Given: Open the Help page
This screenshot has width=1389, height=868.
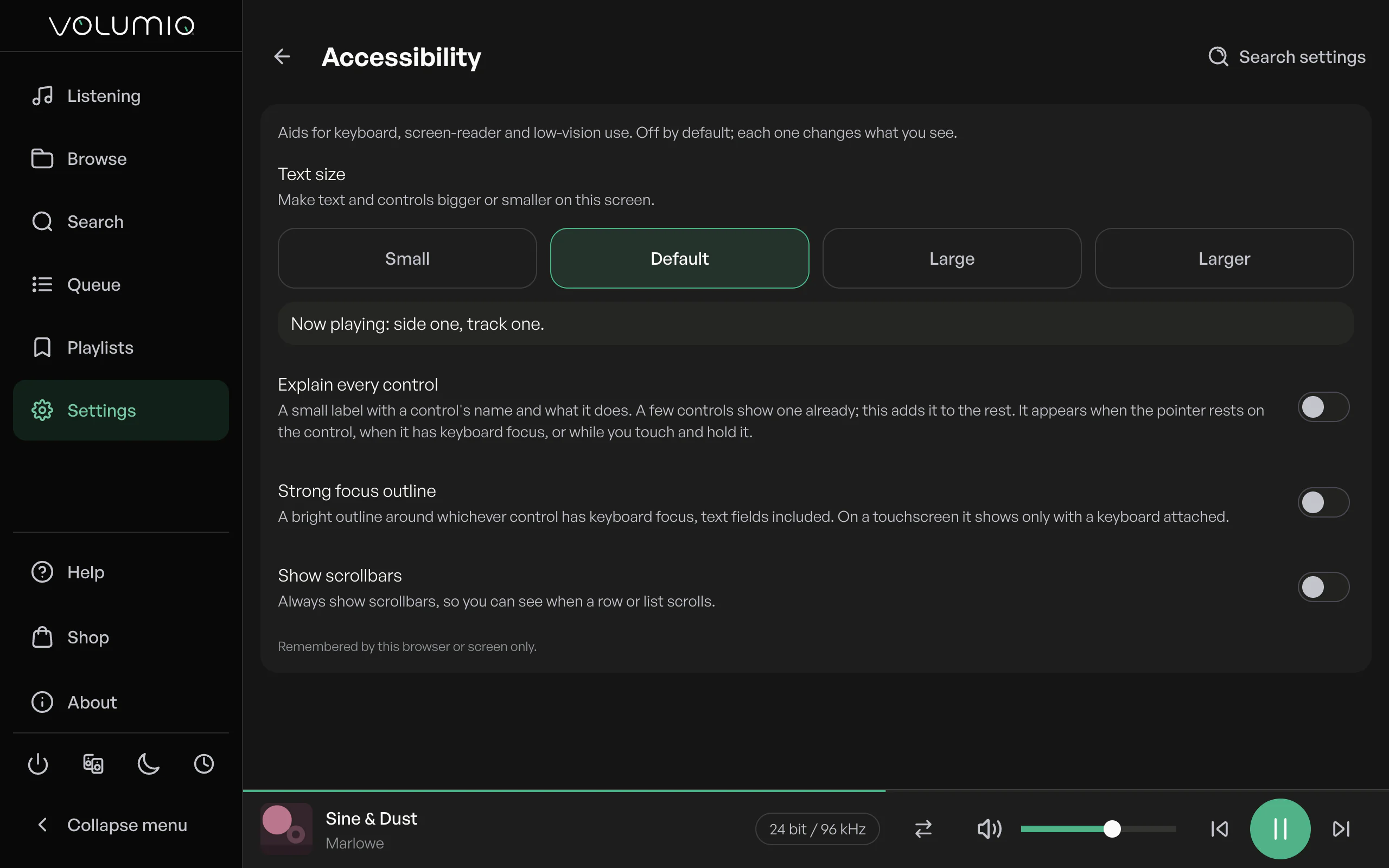Looking at the screenshot, I should coord(121,572).
